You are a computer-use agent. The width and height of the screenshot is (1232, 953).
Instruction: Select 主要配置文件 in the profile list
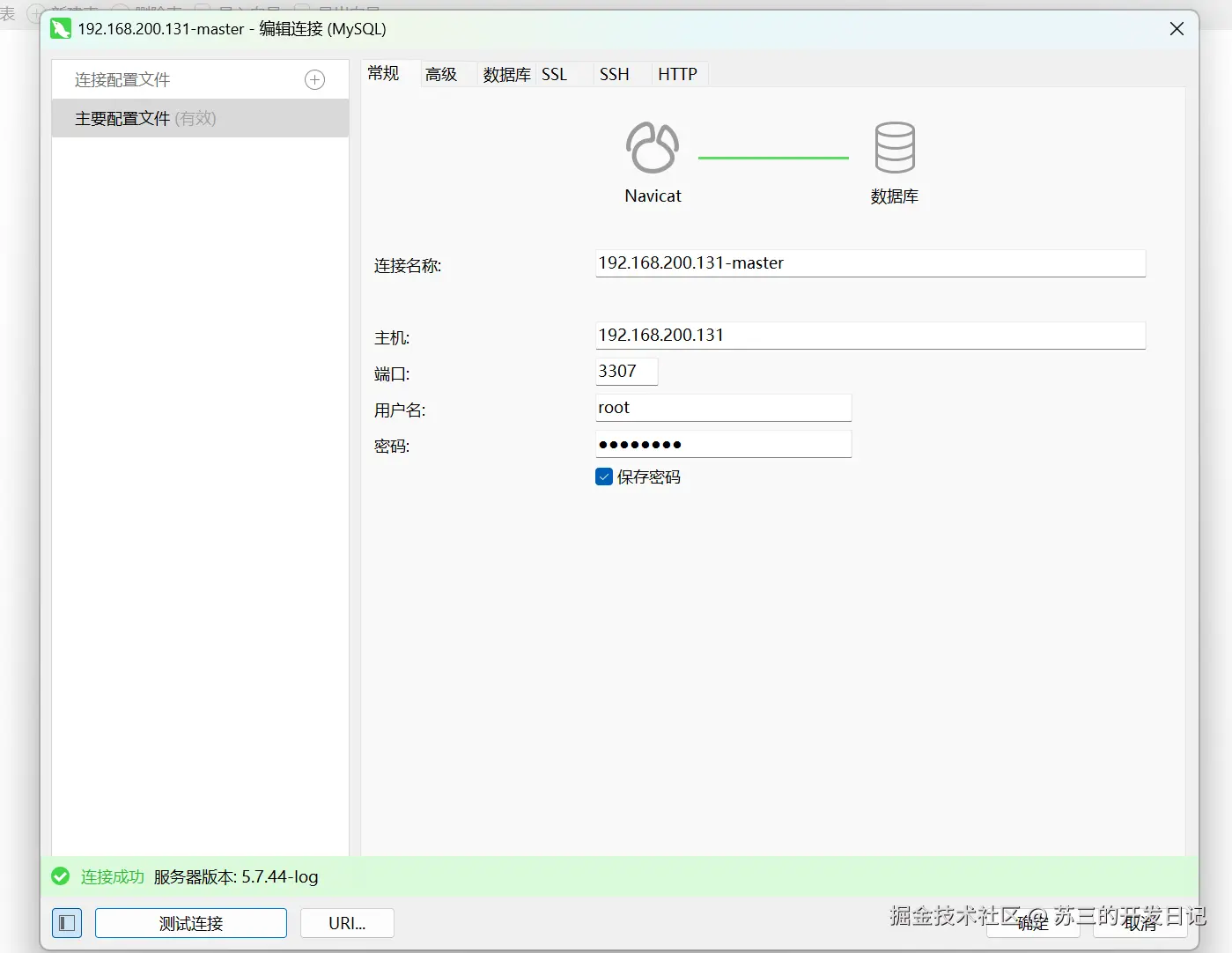tap(200, 118)
